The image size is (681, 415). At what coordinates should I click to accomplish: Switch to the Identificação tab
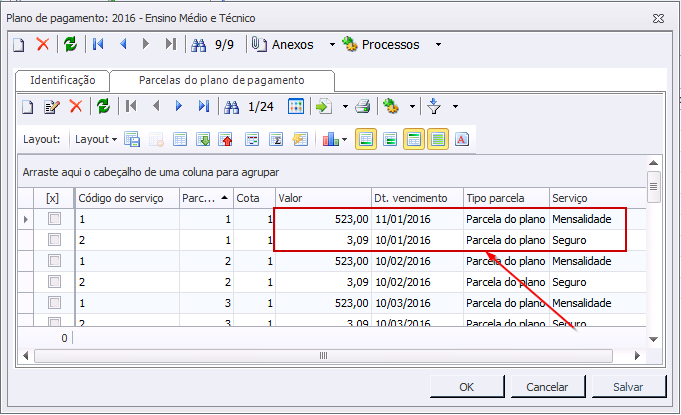click(62, 80)
